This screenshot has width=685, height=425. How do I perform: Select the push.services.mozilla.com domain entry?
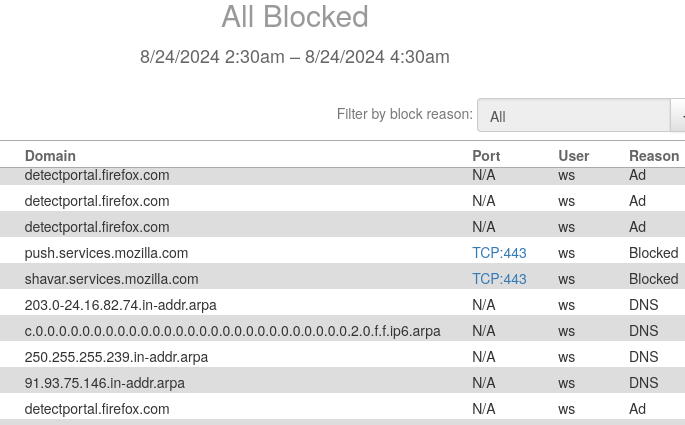106,253
